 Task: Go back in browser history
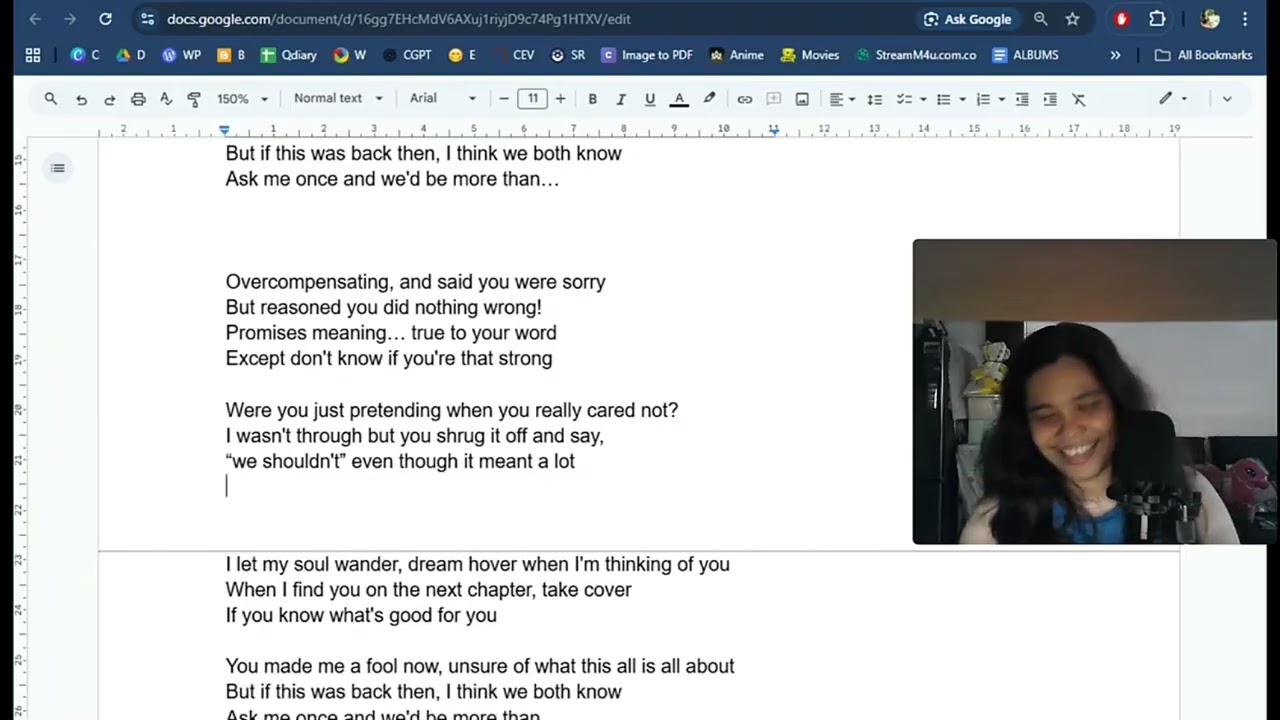[35, 19]
